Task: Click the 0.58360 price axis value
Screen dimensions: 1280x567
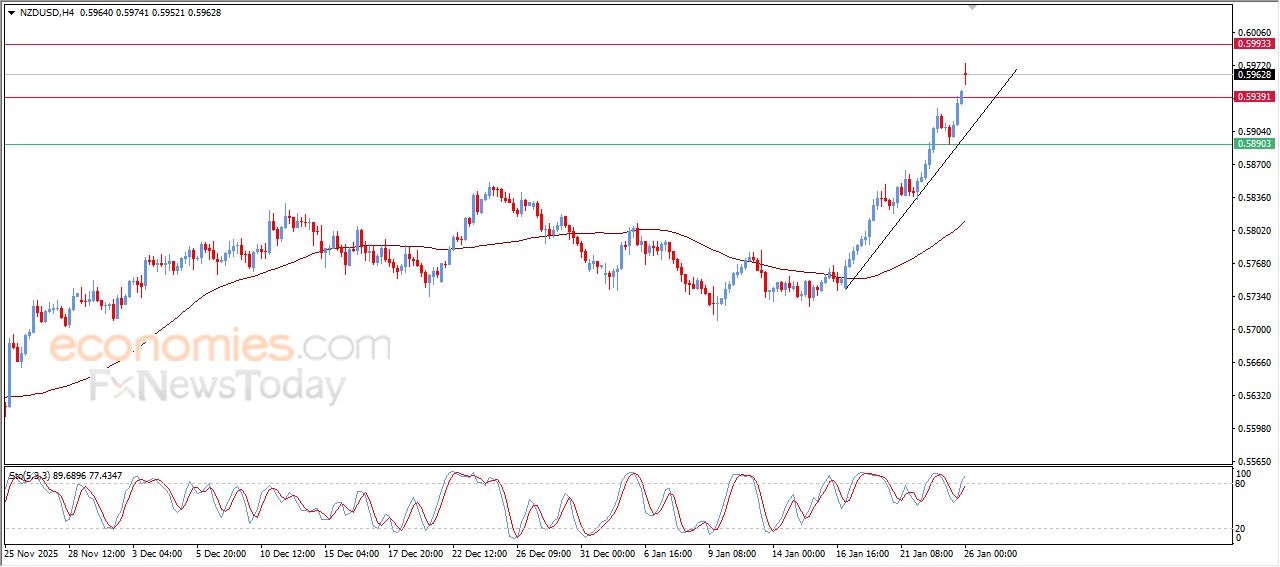Action: [1253, 197]
